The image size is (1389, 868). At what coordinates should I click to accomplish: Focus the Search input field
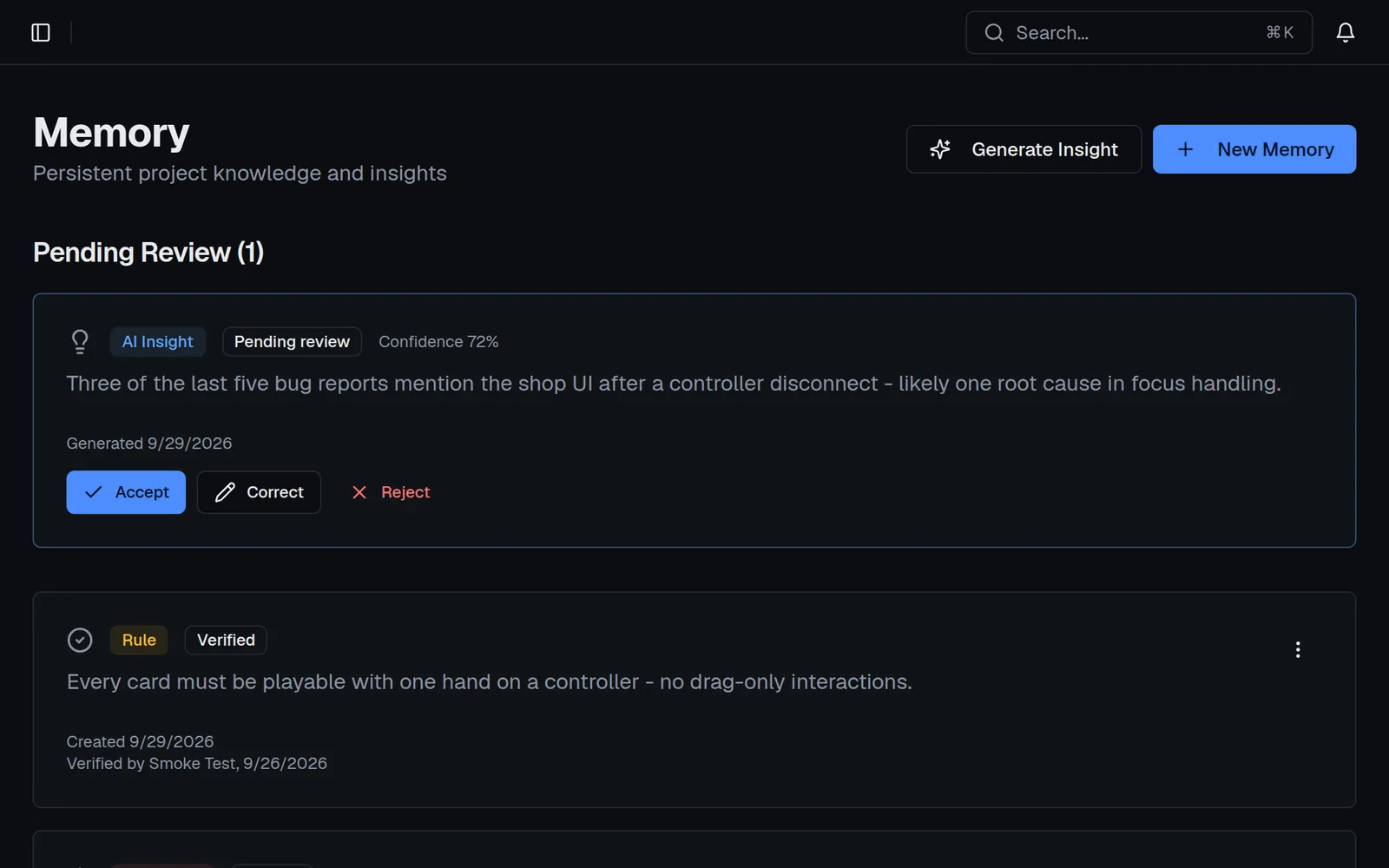tap(1138, 33)
